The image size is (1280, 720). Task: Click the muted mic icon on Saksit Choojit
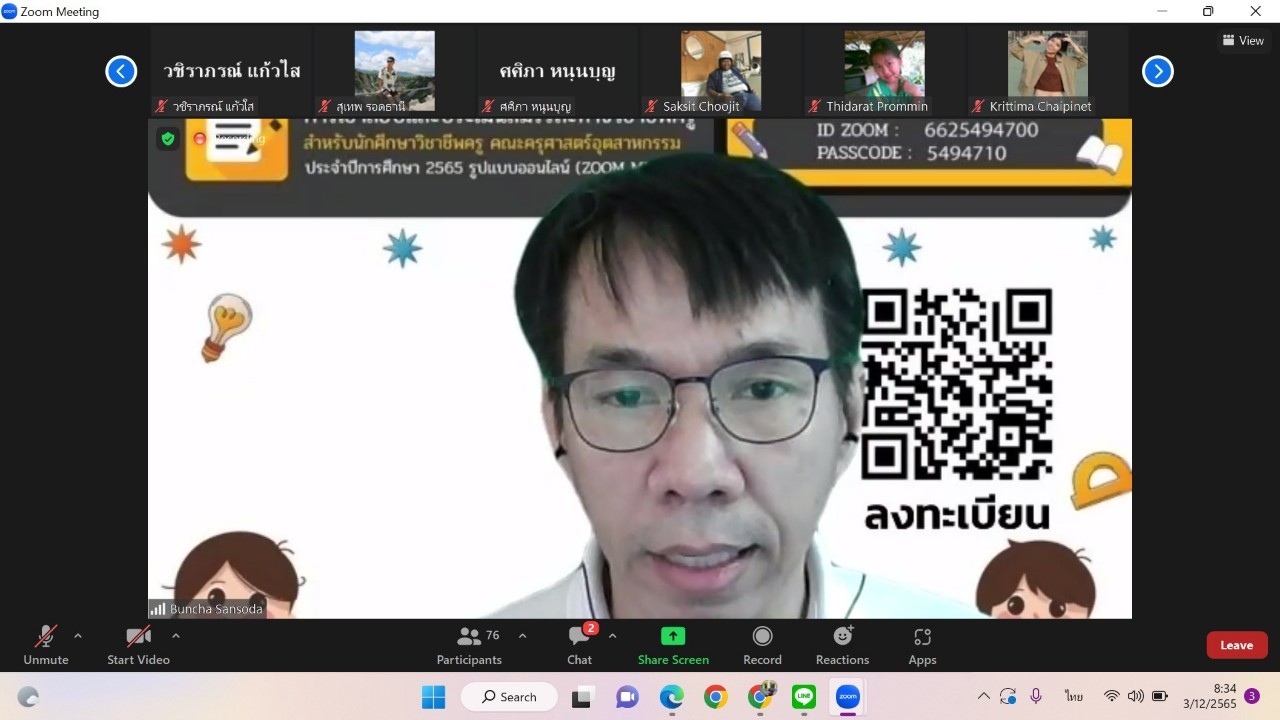coord(651,106)
